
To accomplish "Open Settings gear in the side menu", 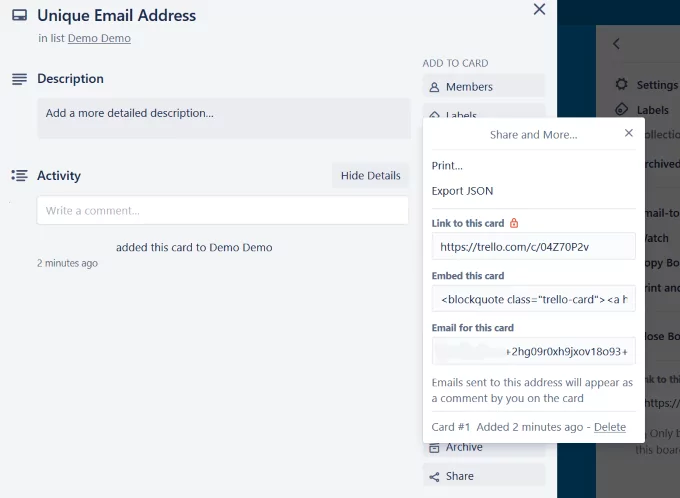I will pos(622,85).
